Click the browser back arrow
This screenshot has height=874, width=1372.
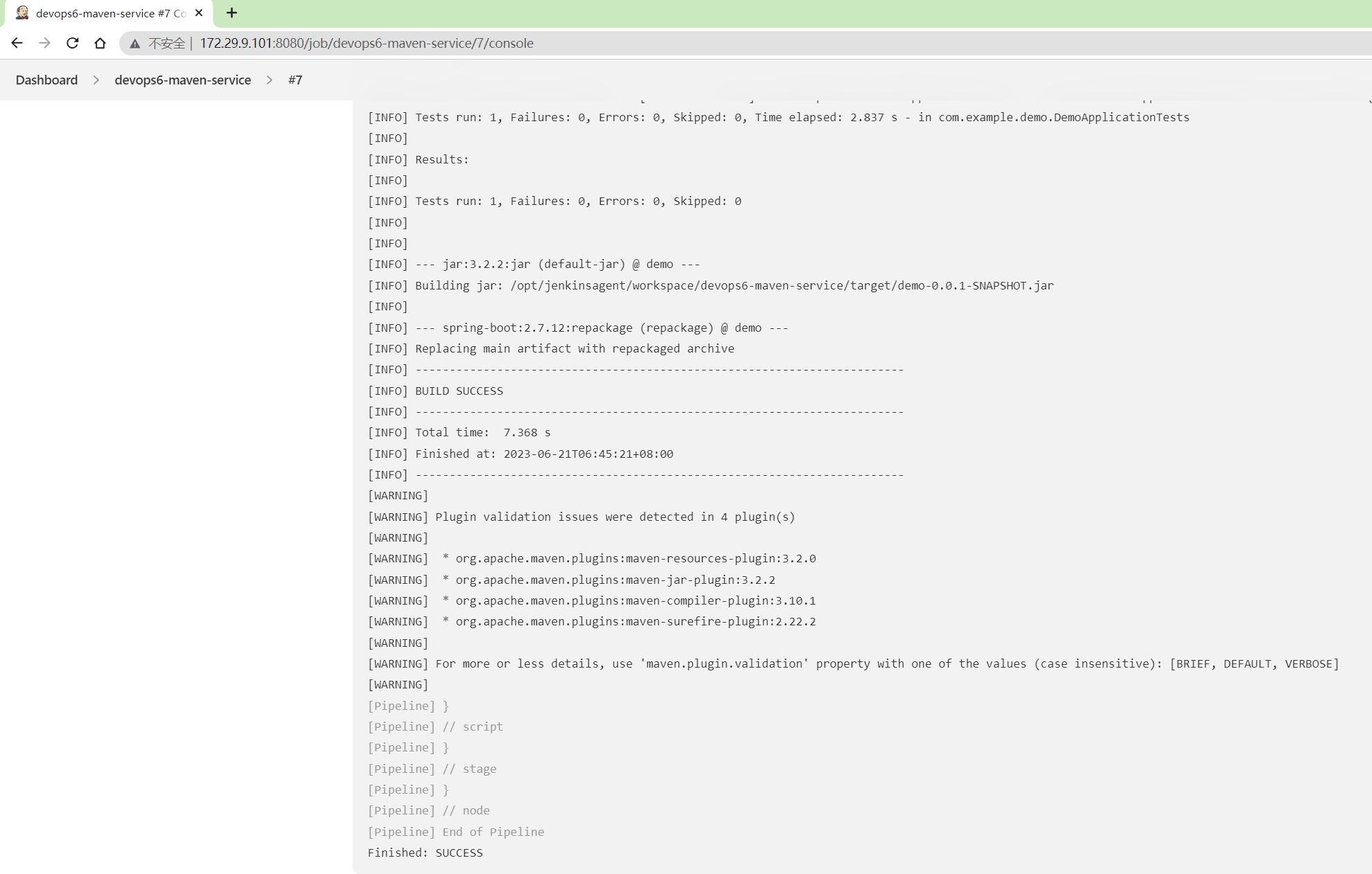[x=17, y=43]
